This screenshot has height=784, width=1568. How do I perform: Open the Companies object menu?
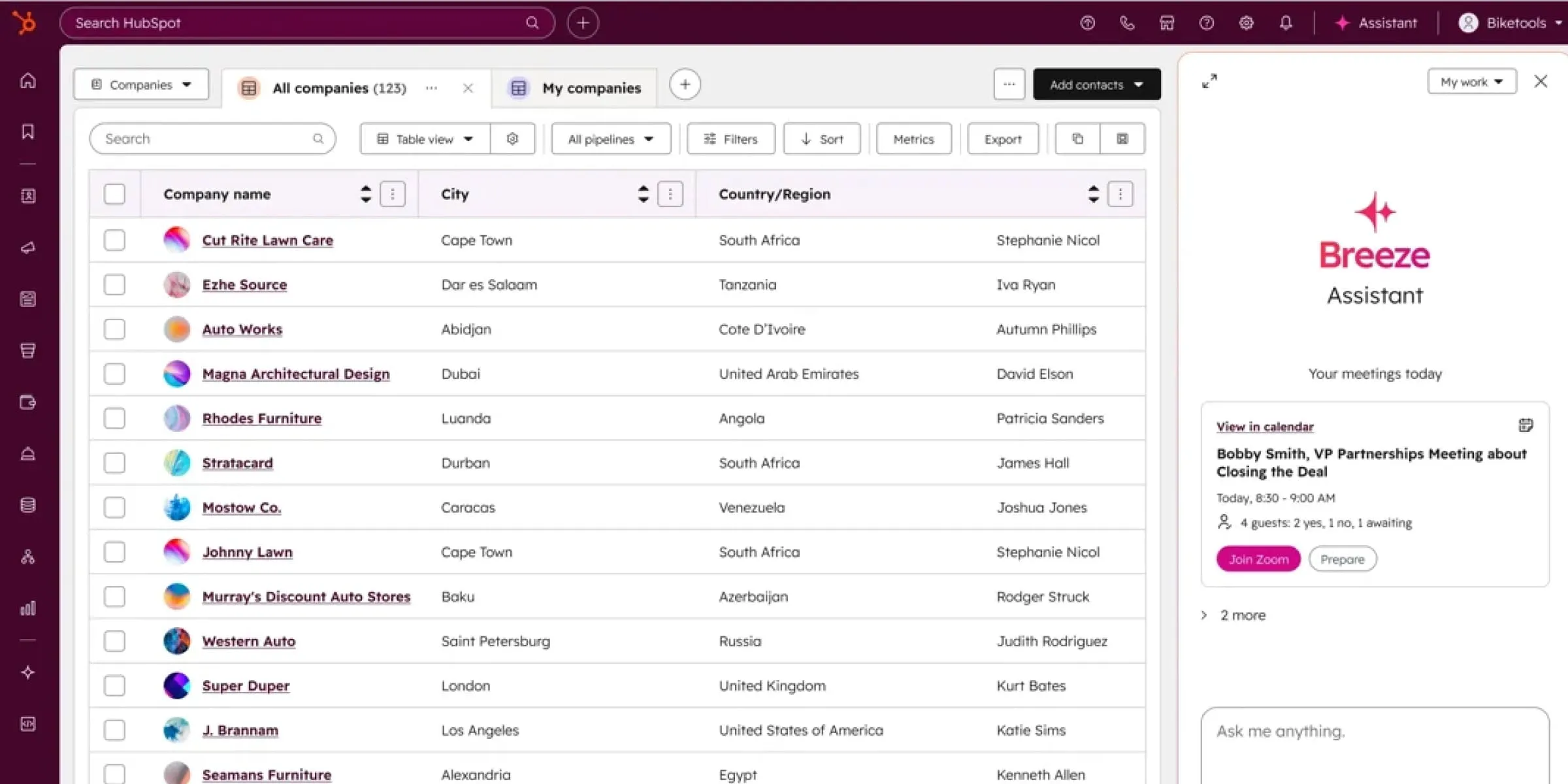coord(141,84)
